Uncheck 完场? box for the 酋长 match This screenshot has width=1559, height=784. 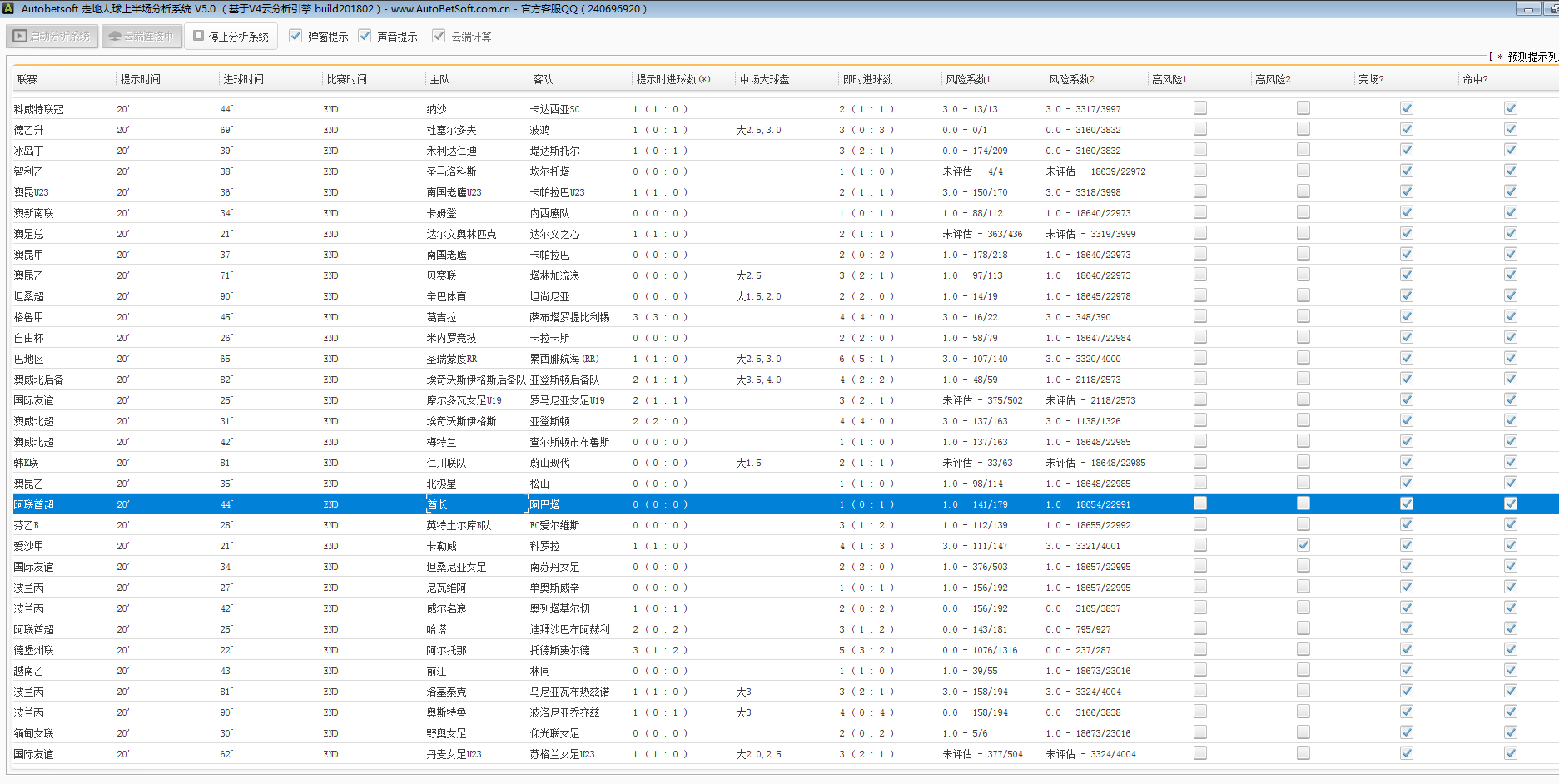[1406, 504]
